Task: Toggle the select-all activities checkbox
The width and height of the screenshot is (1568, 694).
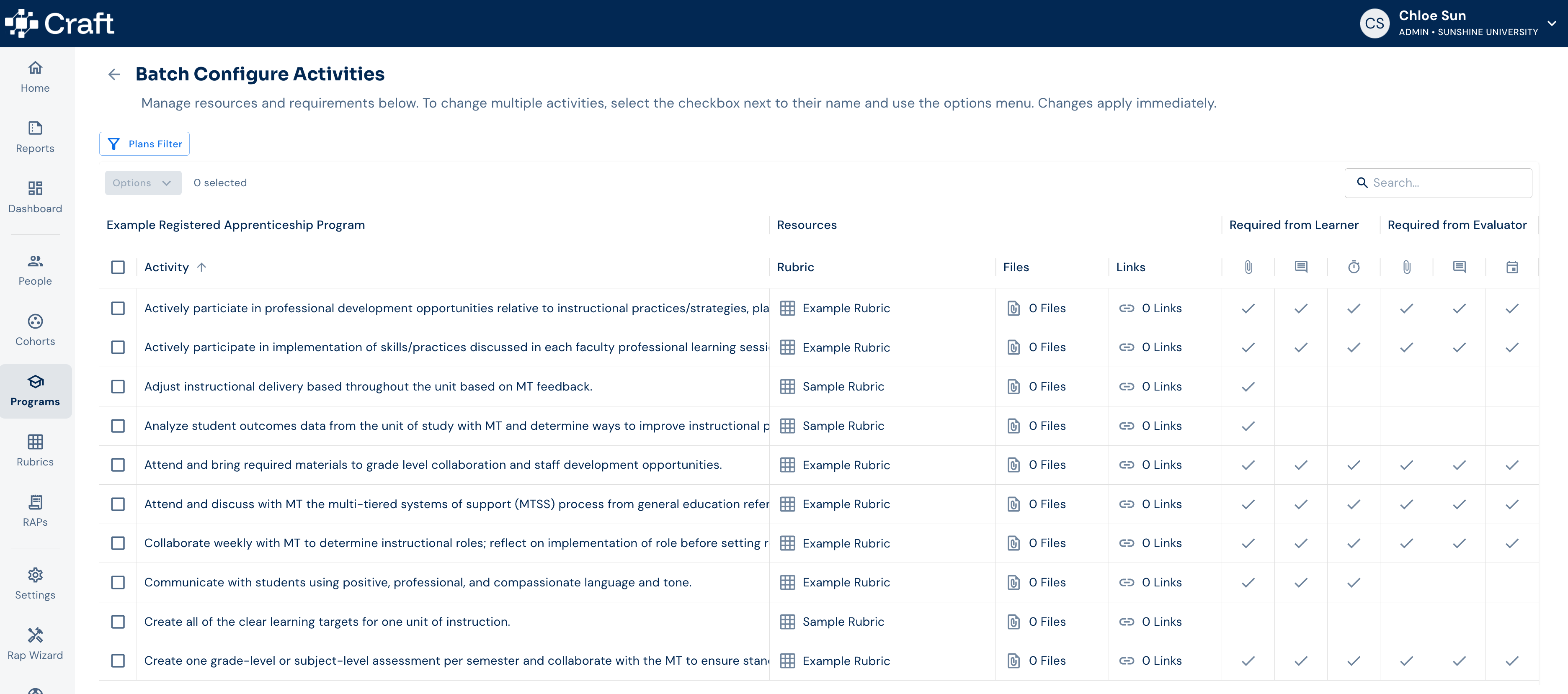Action: point(118,267)
